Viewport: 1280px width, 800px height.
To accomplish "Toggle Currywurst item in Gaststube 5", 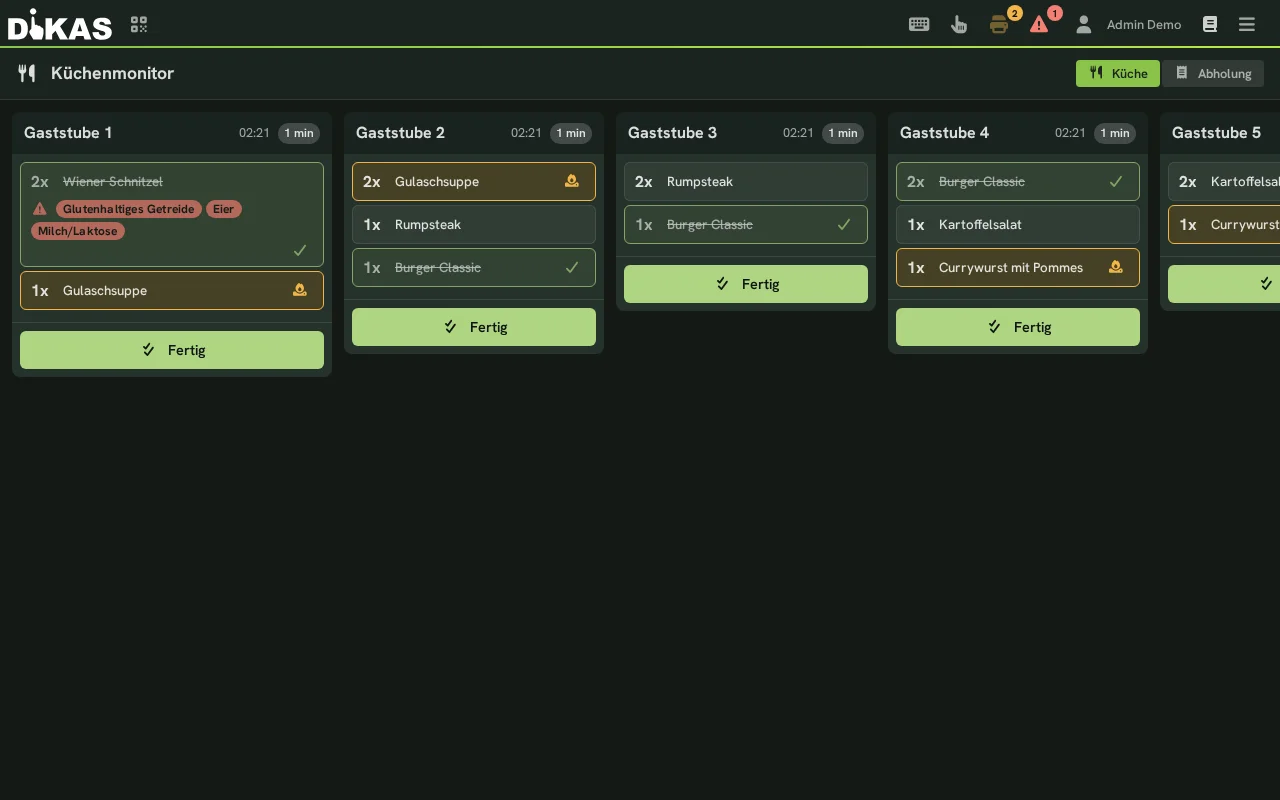I will point(1224,224).
